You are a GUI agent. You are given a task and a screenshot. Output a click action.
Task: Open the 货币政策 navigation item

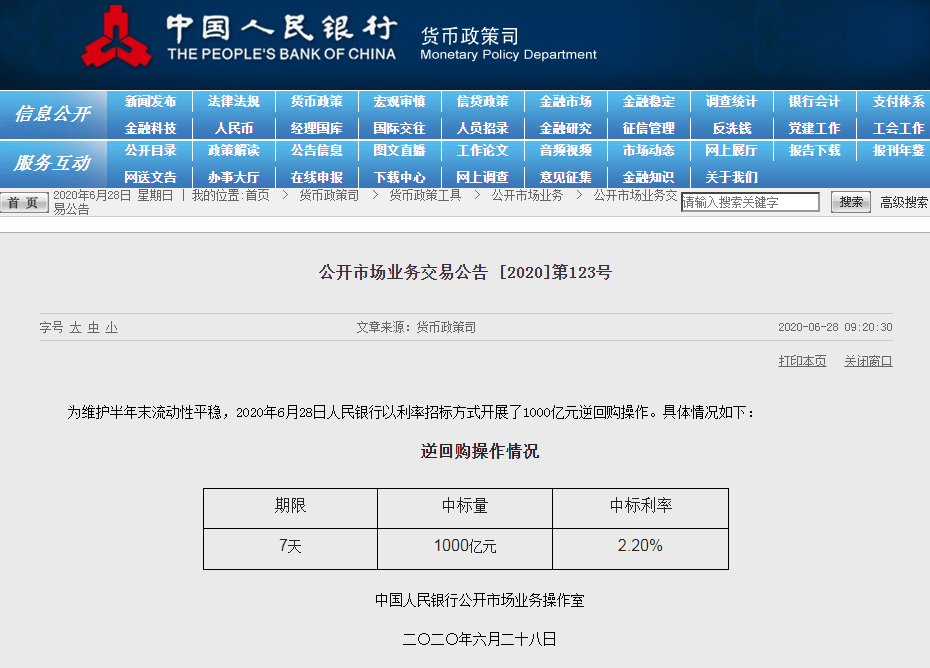click(x=317, y=102)
